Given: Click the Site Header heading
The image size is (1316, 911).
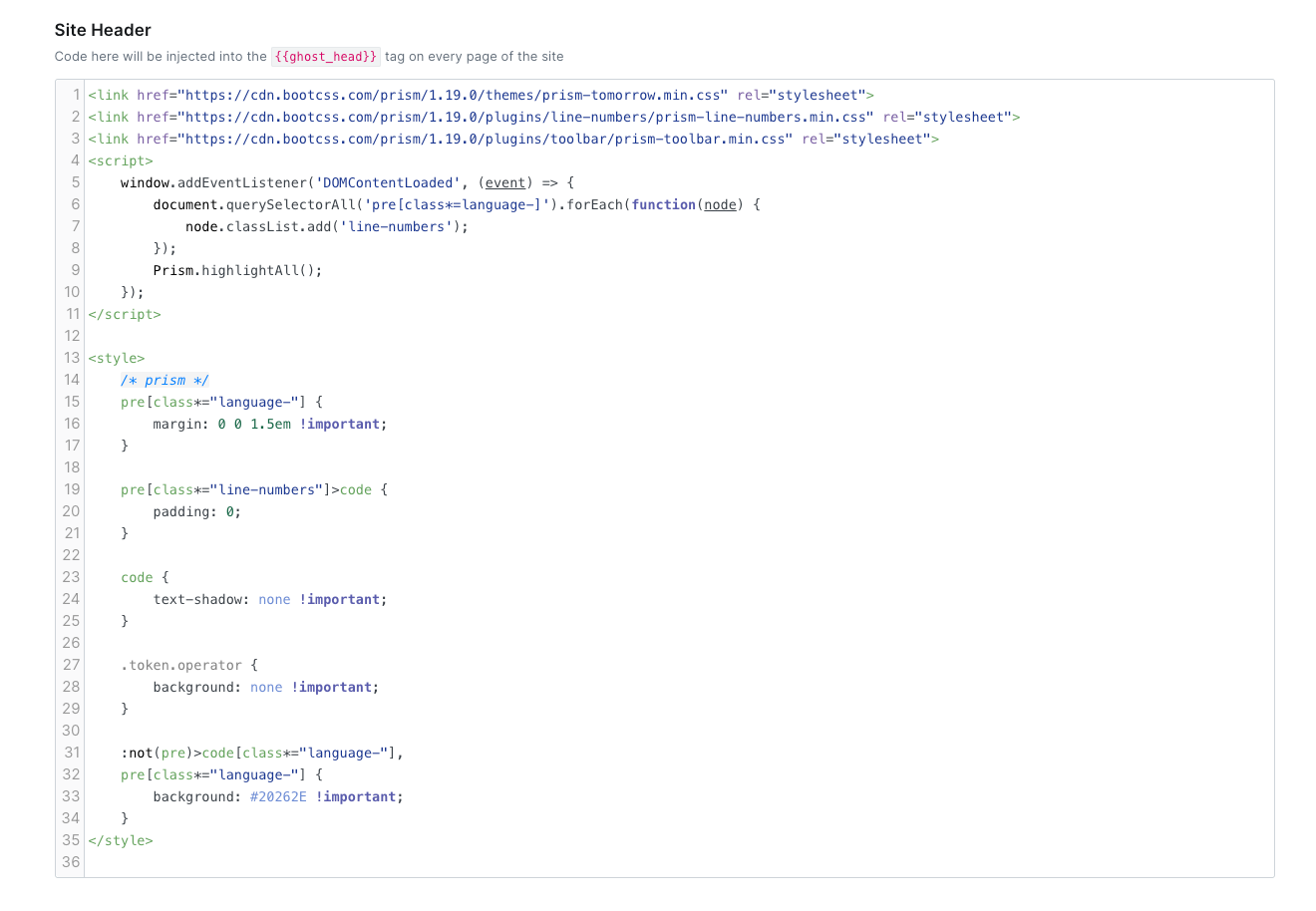Looking at the screenshot, I should (x=103, y=30).
